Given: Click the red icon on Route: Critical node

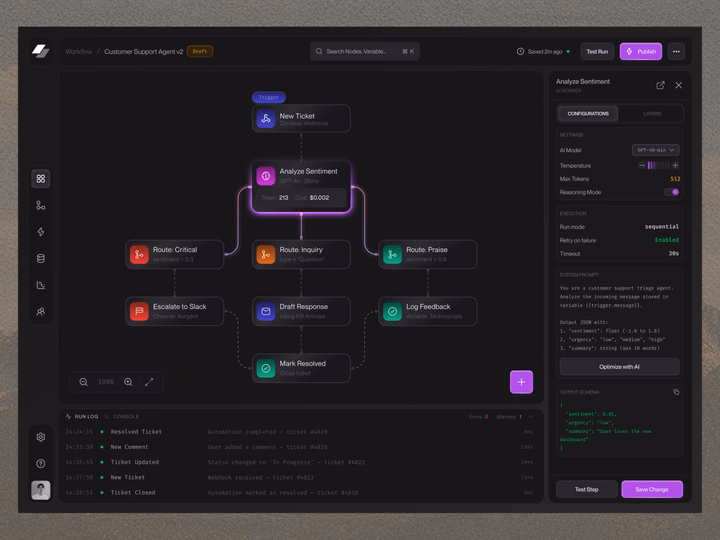Looking at the screenshot, I should 139,254.
